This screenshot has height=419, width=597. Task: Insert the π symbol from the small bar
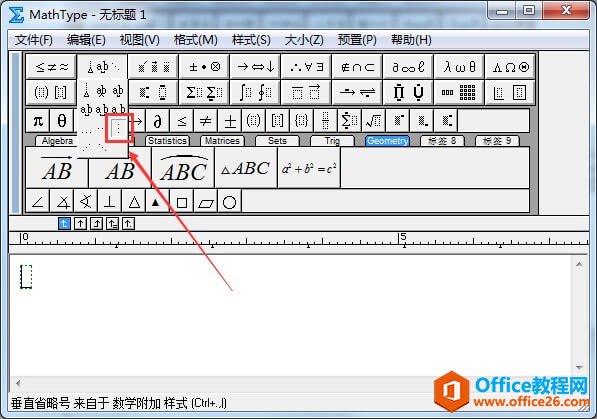pyautogui.click(x=38, y=121)
